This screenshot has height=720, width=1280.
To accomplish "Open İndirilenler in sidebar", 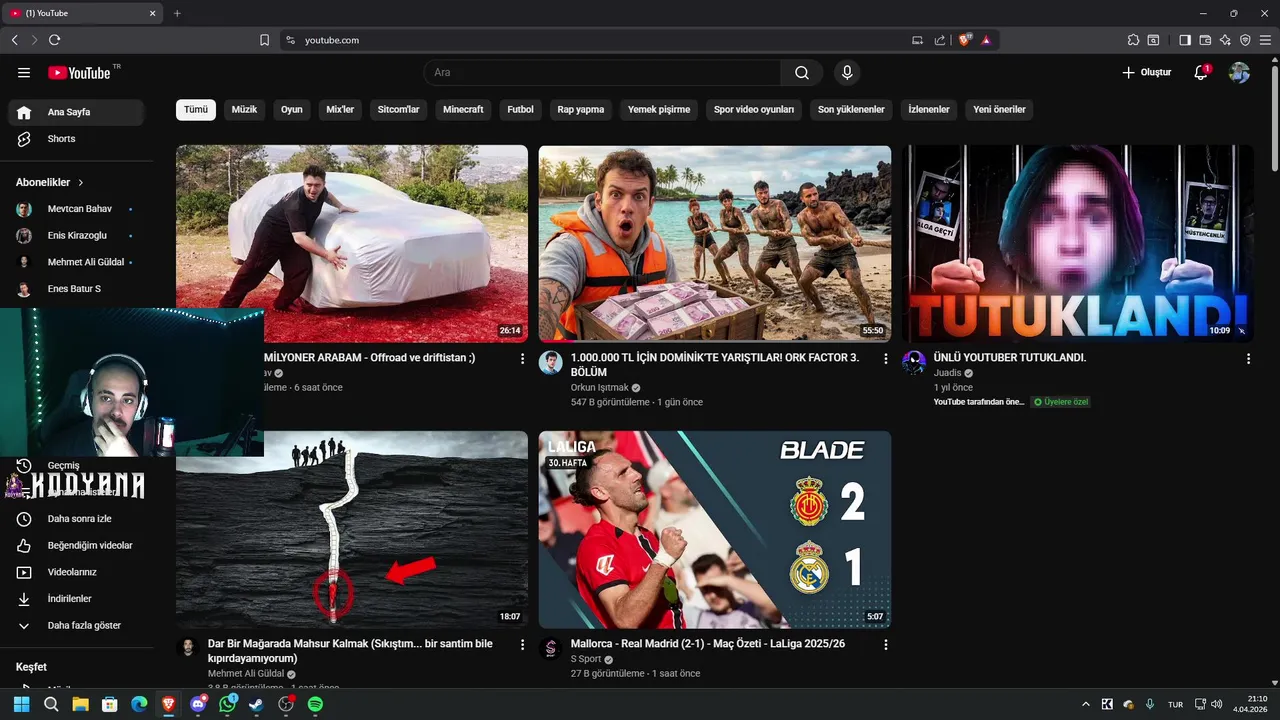I will (75, 599).
